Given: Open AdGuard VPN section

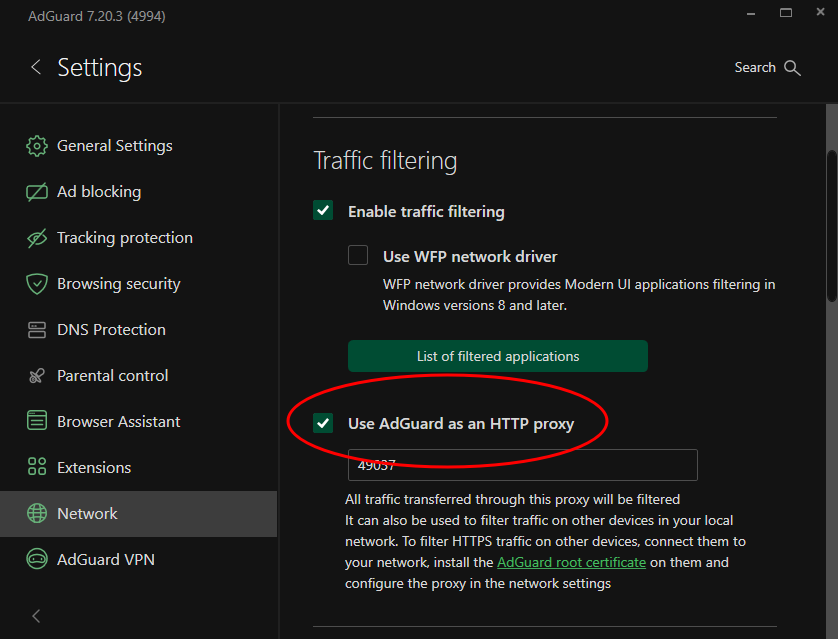Looking at the screenshot, I should 138,559.
